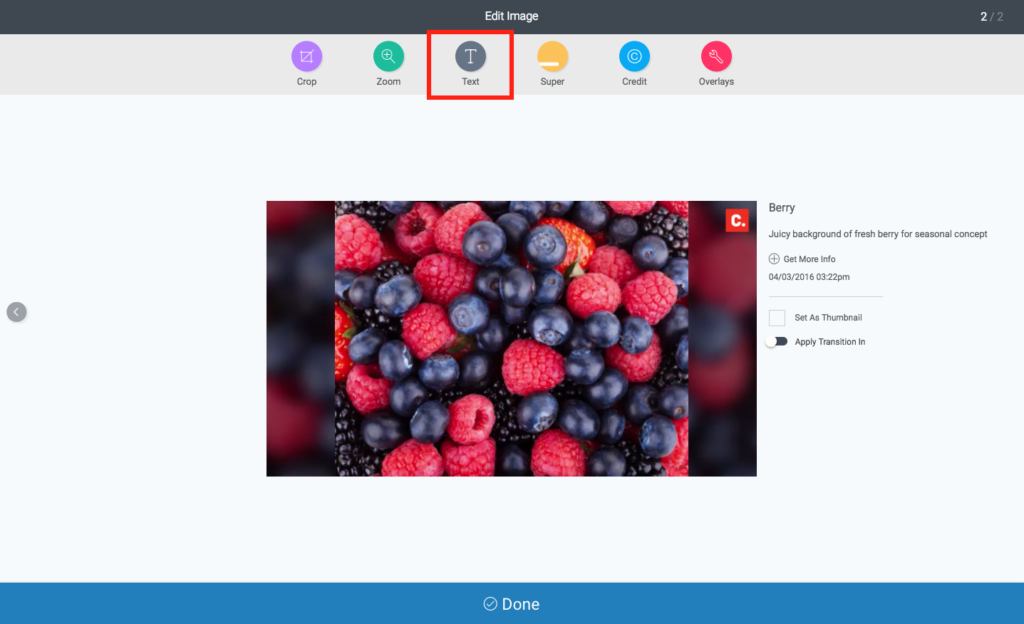Toggle the Apply Transition In switch

click(777, 342)
